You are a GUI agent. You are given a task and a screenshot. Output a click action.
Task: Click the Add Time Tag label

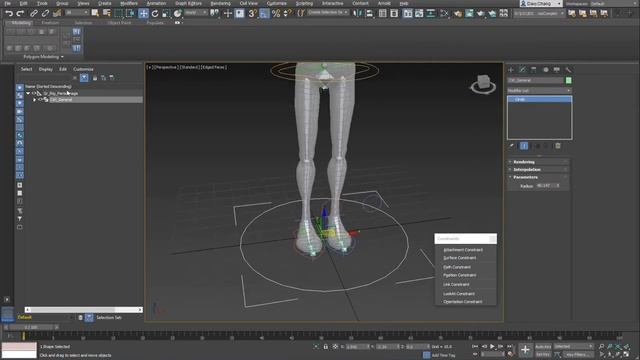[443, 355]
